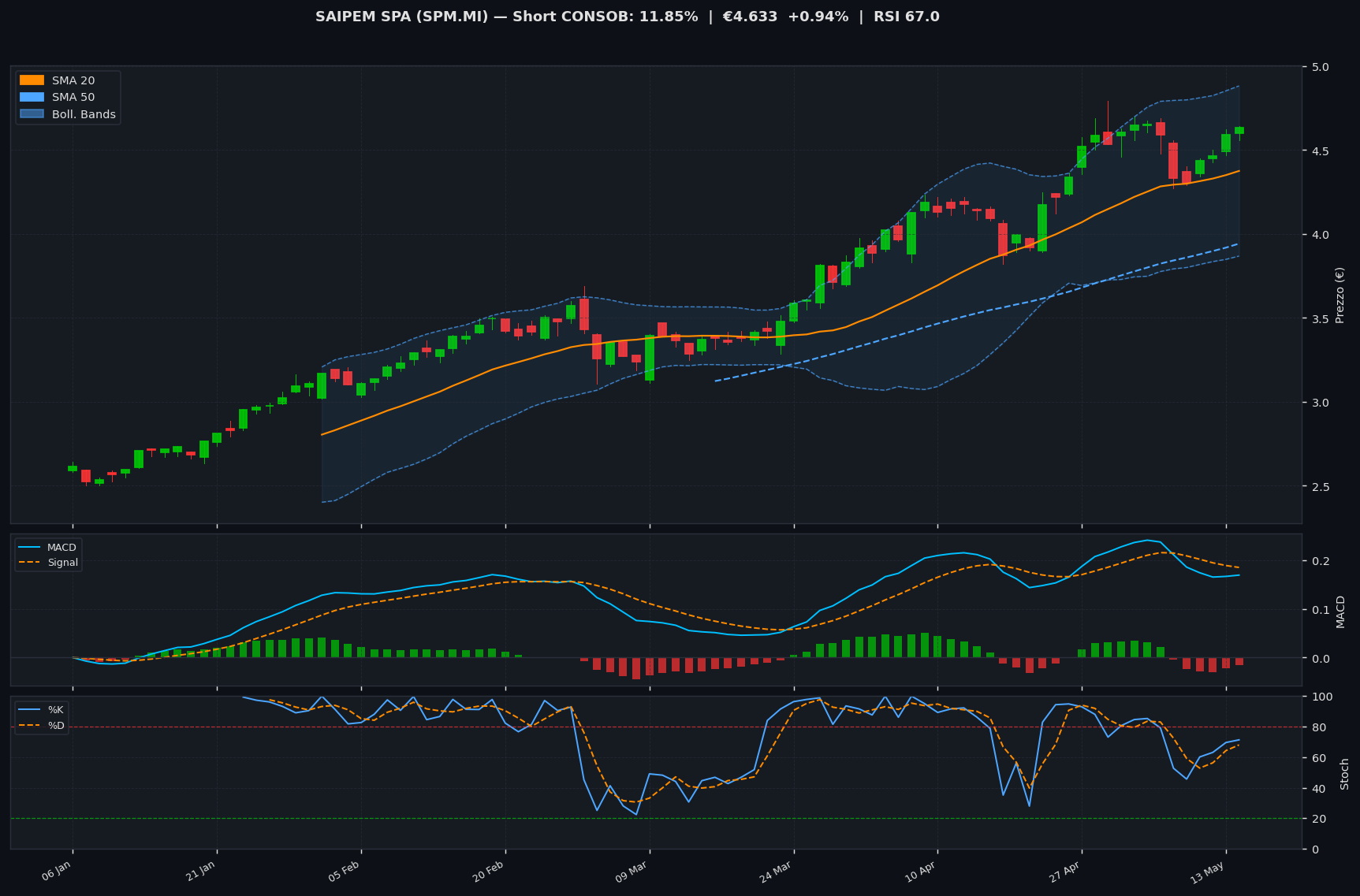The height and width of the screenshot is (896, 1360).
Task: Click the '%D' legend entry
Action: coord(56,725)
